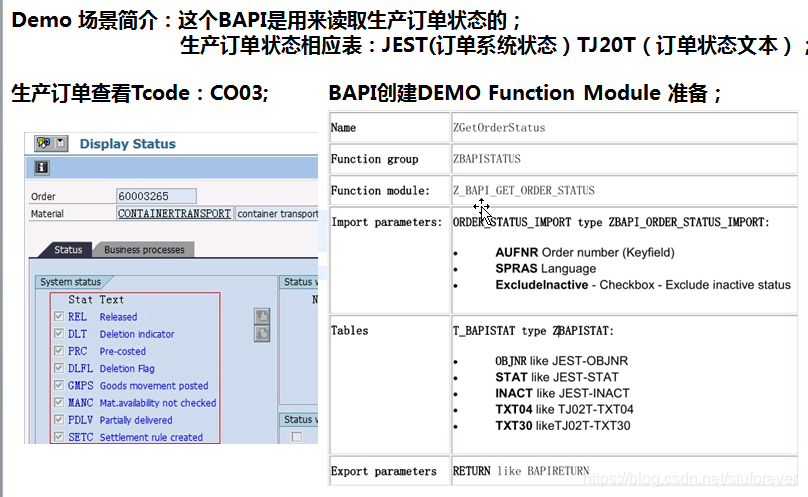Image resolution: width=808 pixels, height=497 pixels.
Task: Click the Order number field 60003265
Action: pyautogui.click(x=156, y=196)
